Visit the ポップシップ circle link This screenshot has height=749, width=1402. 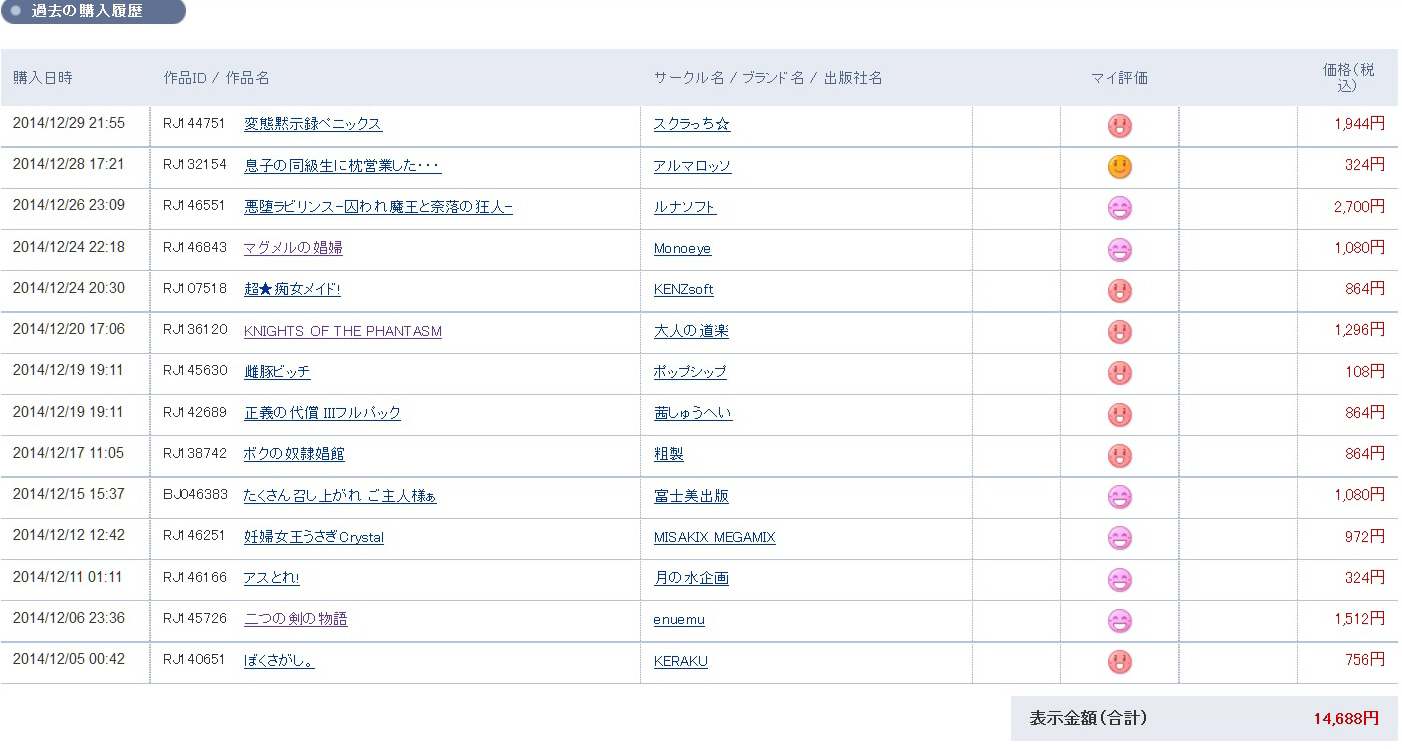point(690,372)
